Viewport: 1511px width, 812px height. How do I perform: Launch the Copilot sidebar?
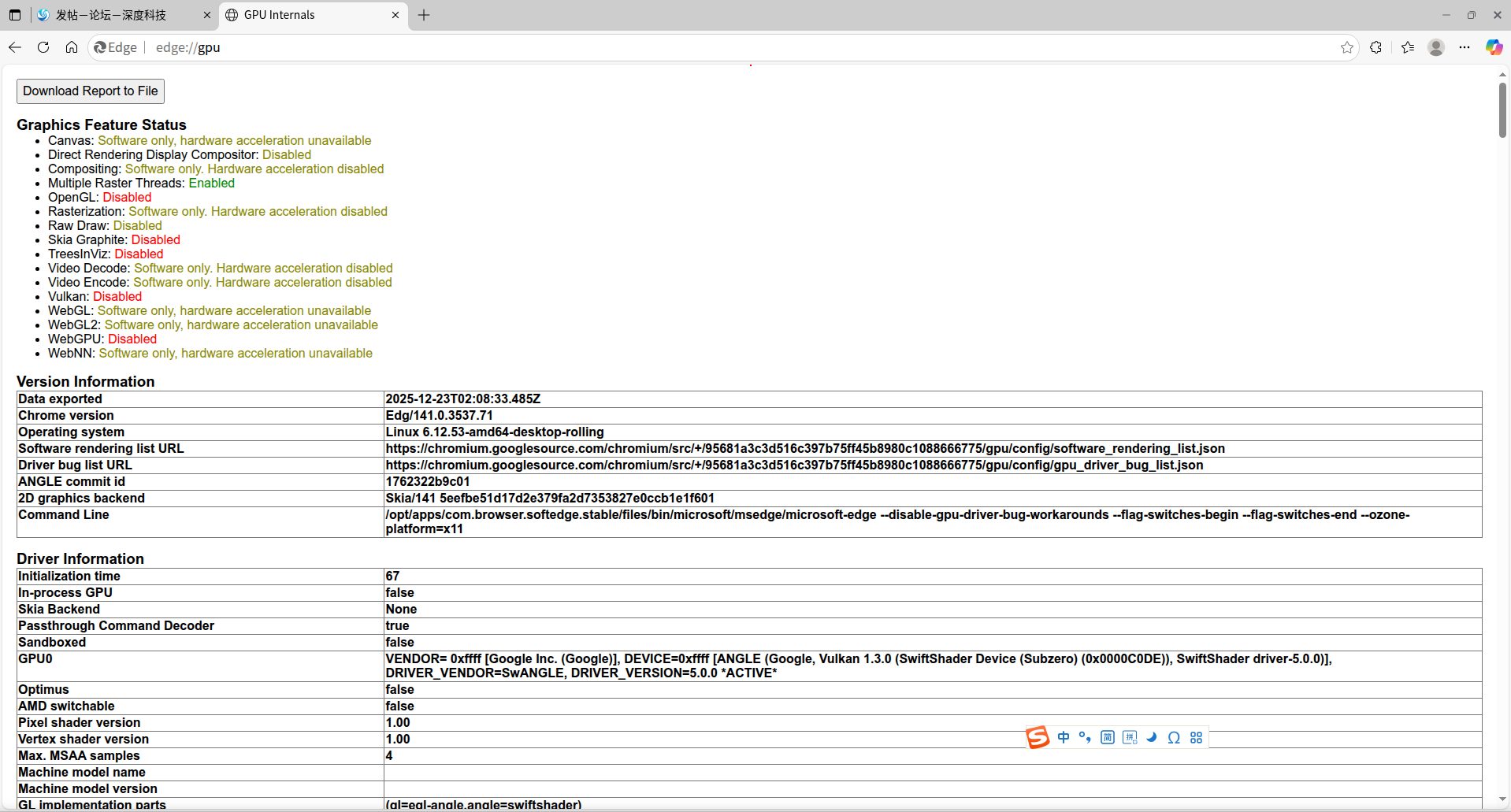pyautogui.click(x=1494, y=47)
